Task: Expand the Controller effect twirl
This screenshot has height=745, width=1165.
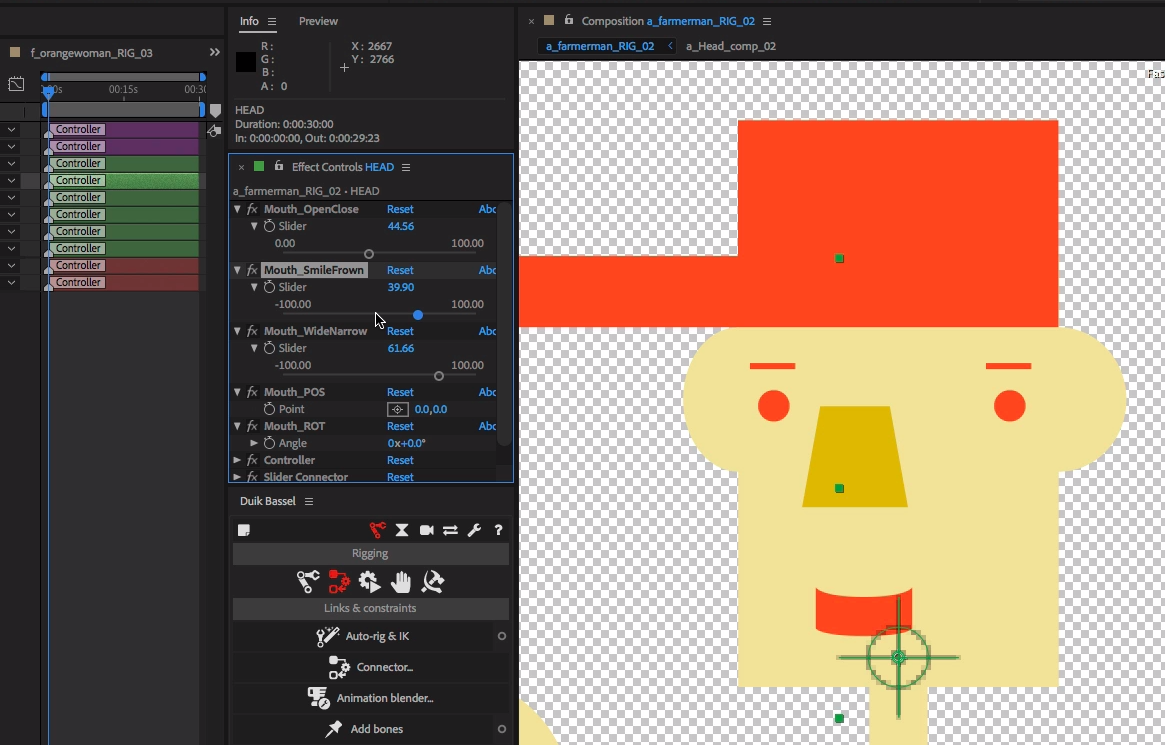Action: tap(237, 461)
